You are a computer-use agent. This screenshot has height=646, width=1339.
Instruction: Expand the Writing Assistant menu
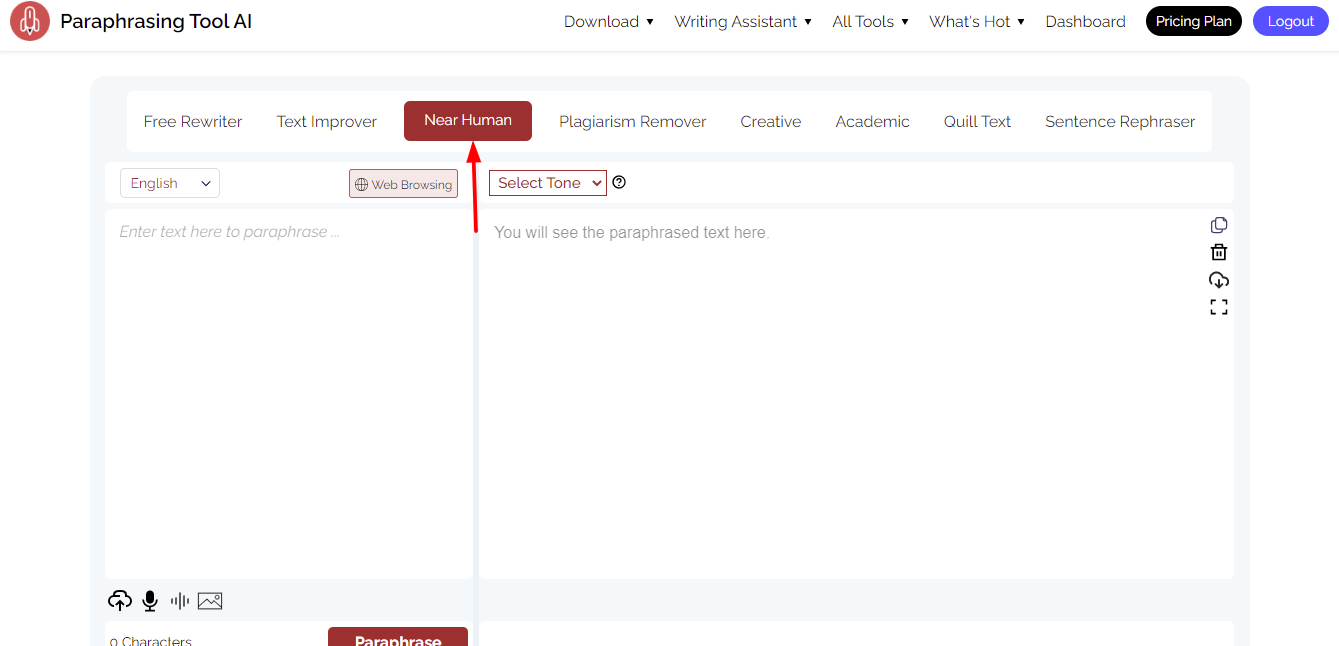pyautogui.click(x=743, y=21)
